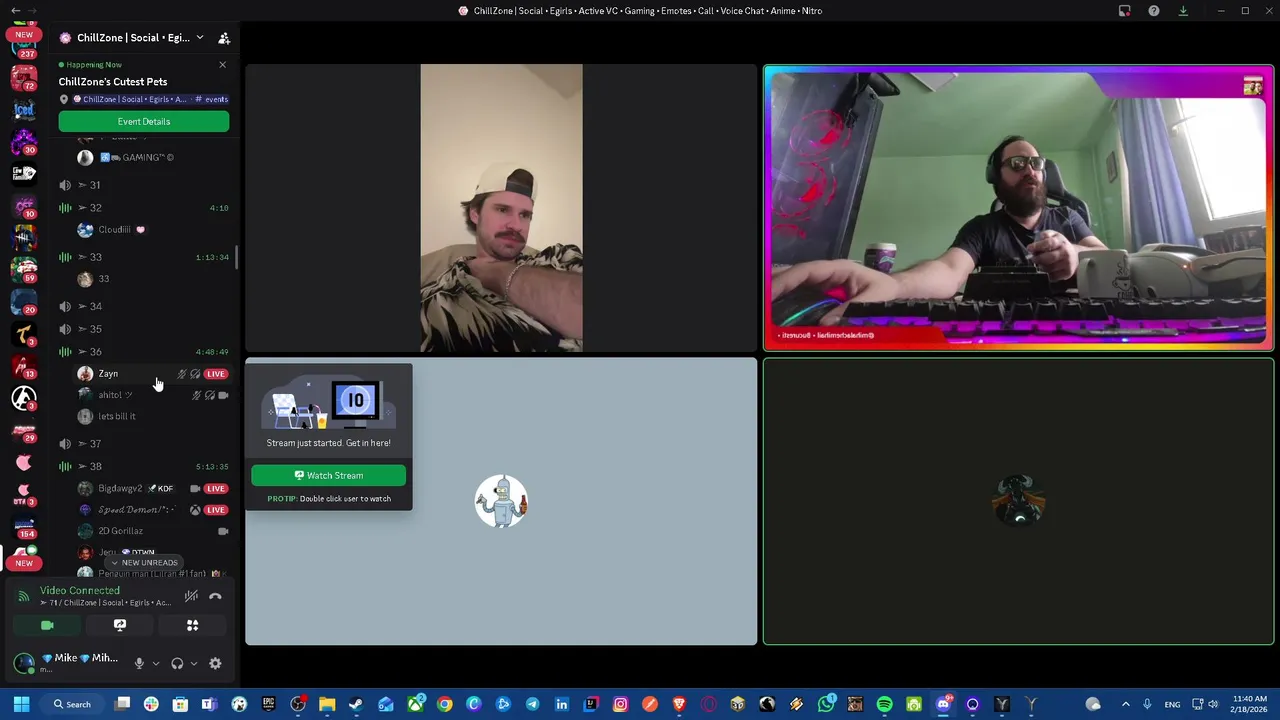Mute the microphone
The height and width of the screenshot is (720, 1280).
tap(139, 663)
